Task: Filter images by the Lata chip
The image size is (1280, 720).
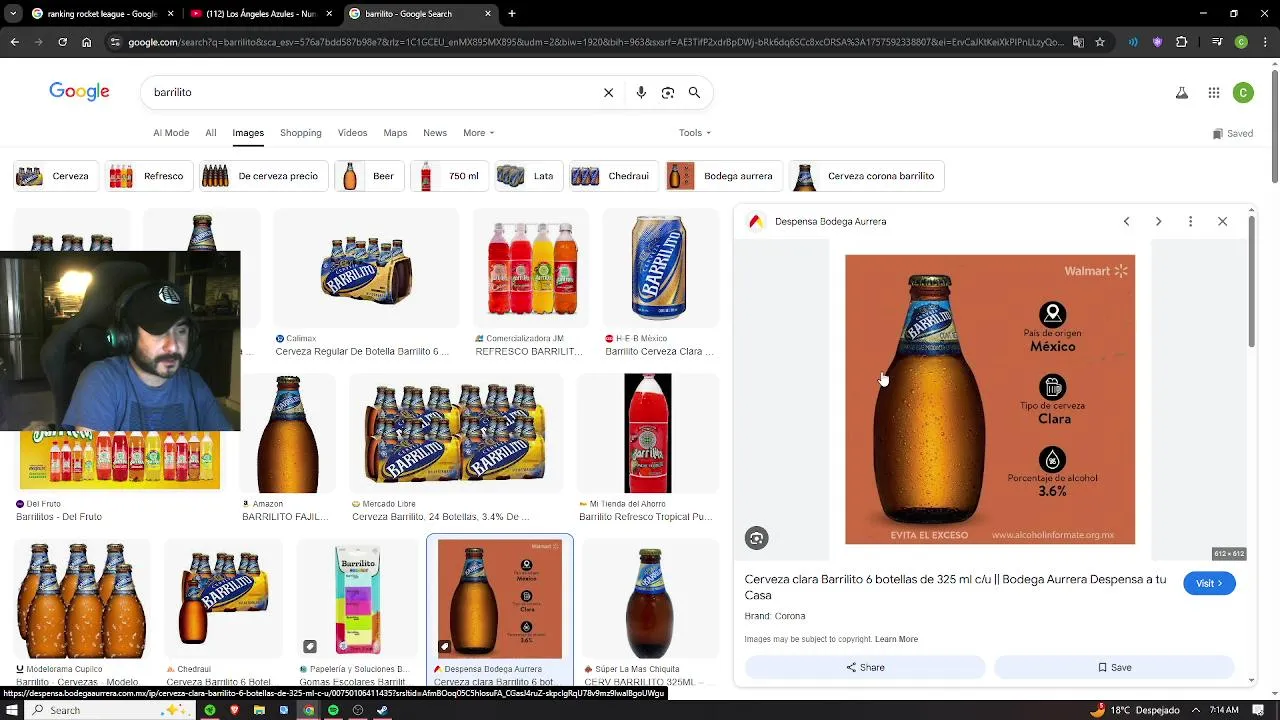Action: [527, 176]
